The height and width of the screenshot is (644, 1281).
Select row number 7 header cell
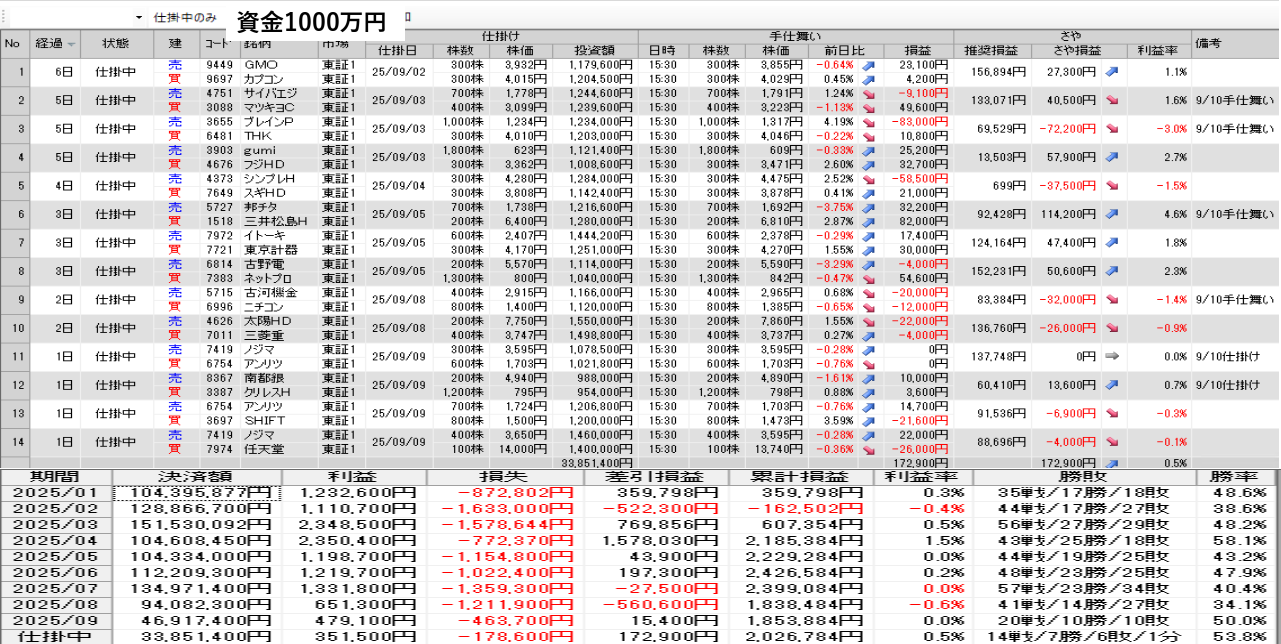click(14, 242)
